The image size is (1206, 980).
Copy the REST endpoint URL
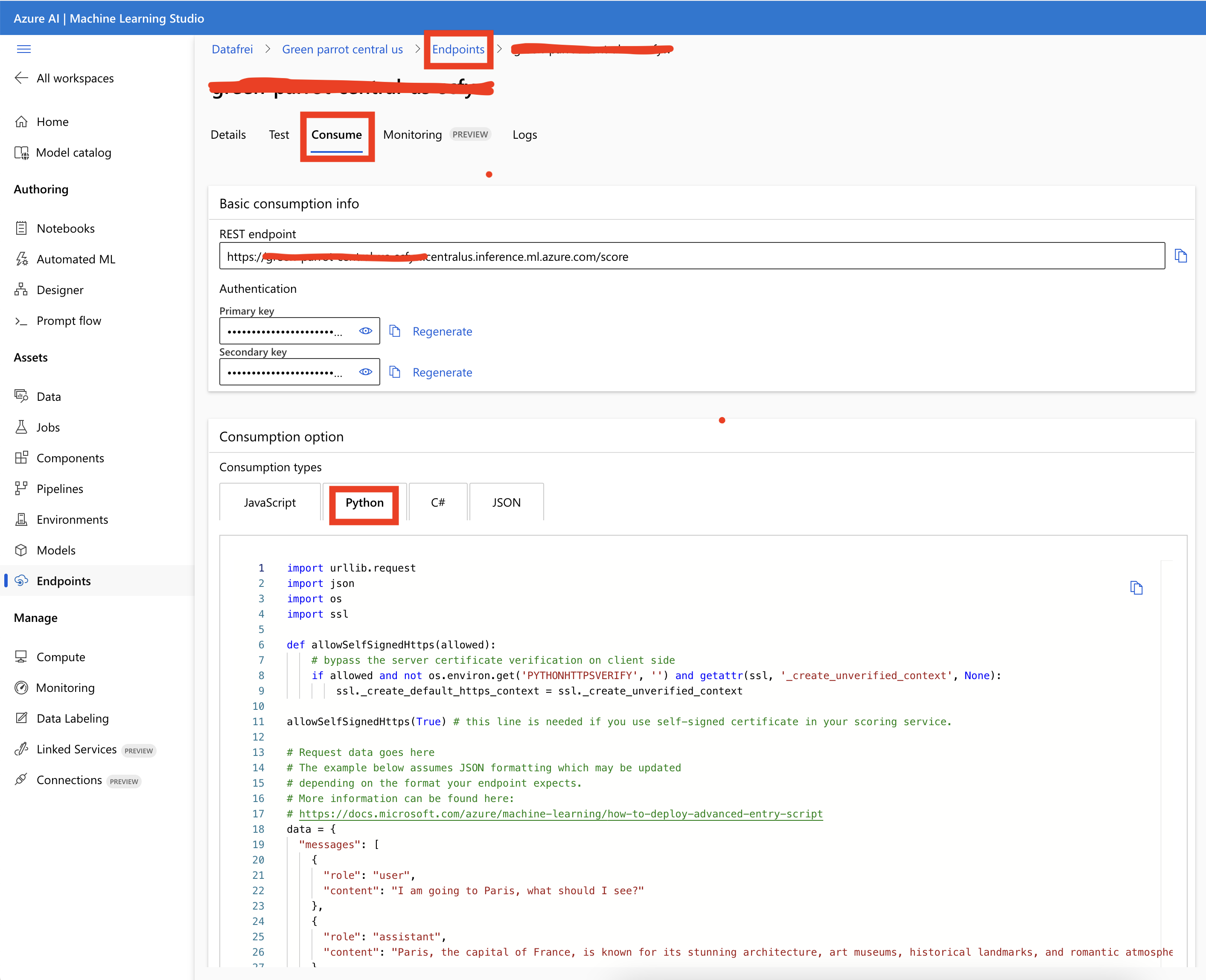click(1180, 256)
